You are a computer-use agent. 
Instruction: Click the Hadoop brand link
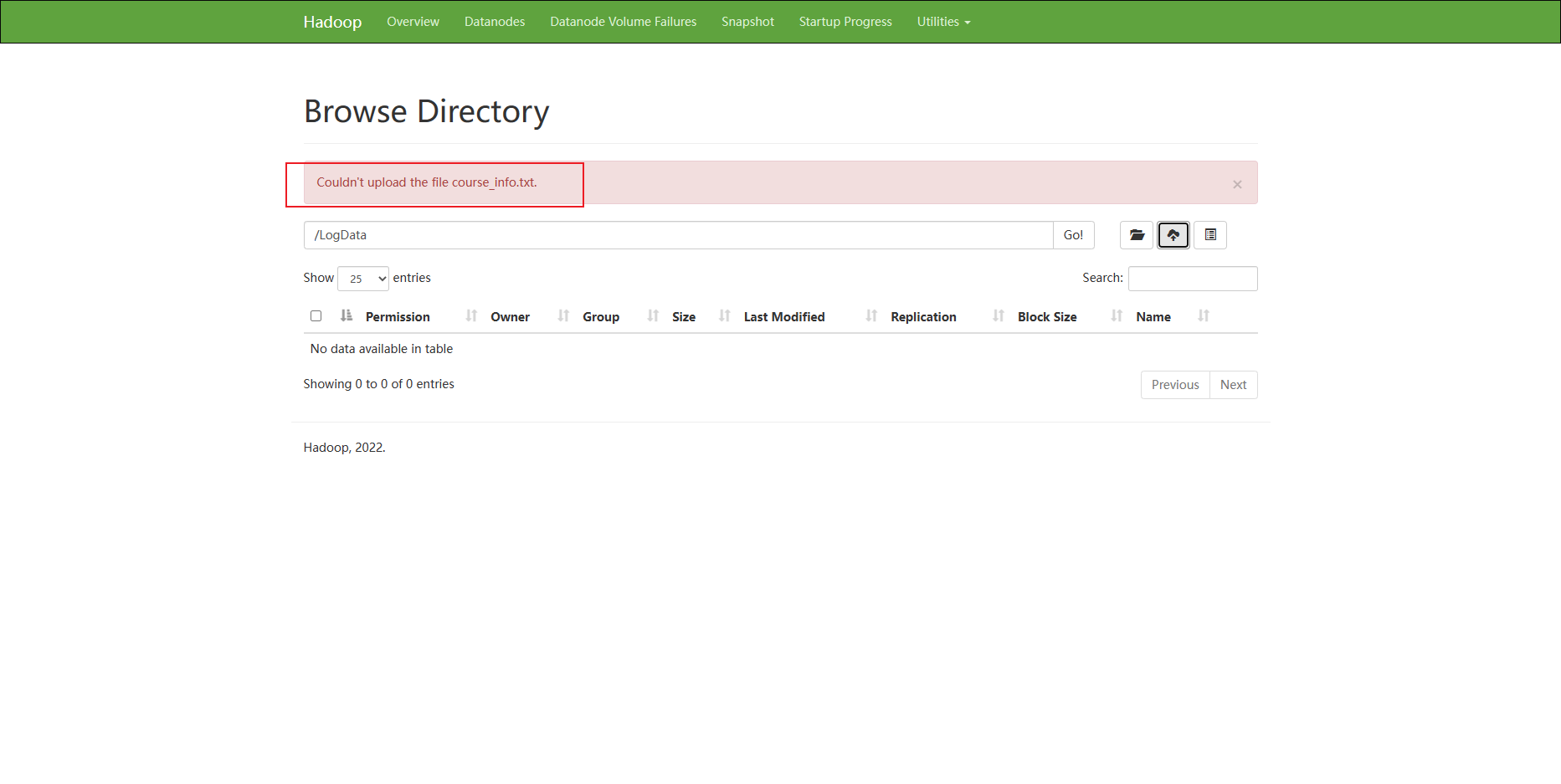point(332,22)
